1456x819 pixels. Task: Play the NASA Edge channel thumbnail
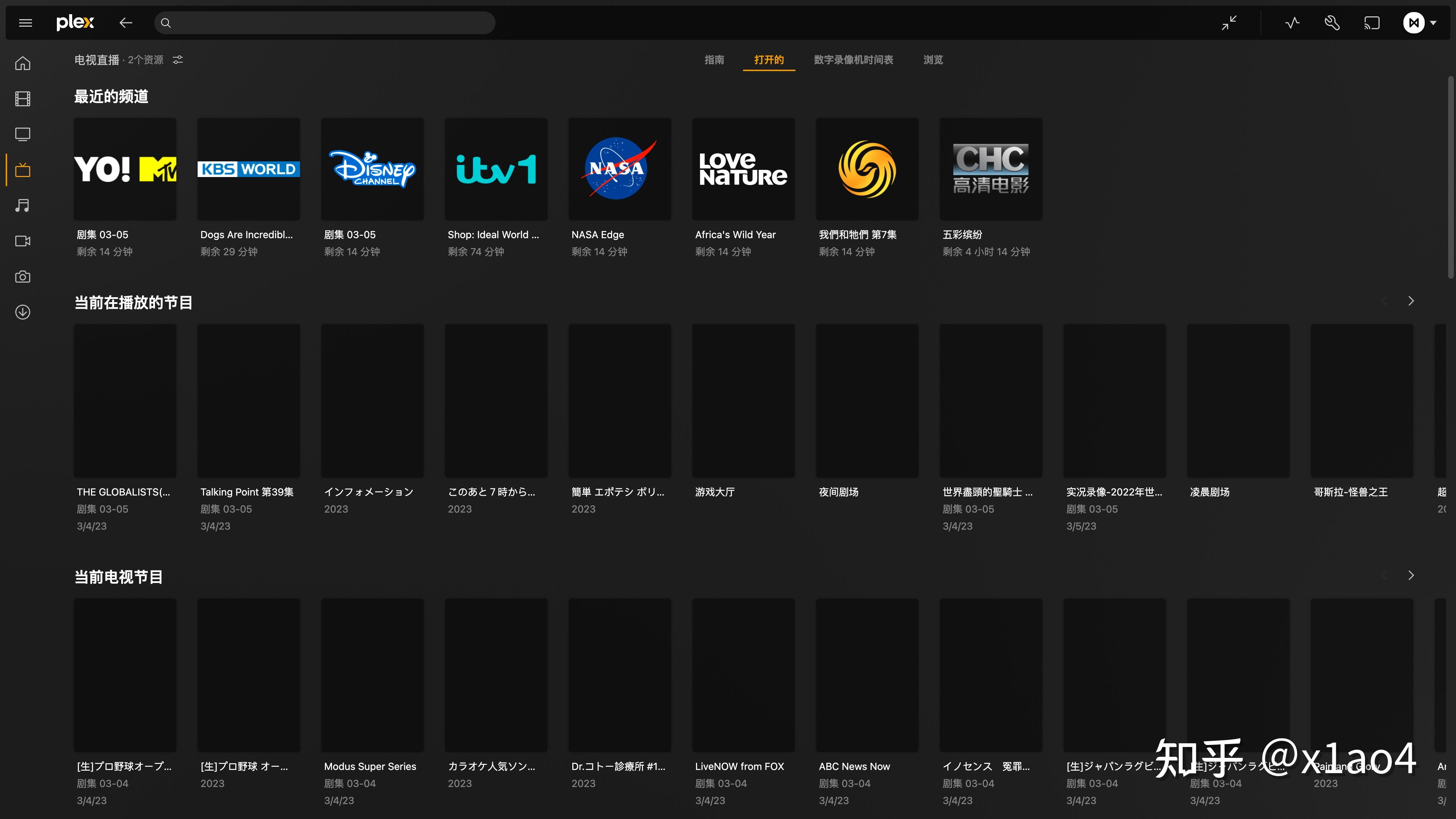[620, 168]
